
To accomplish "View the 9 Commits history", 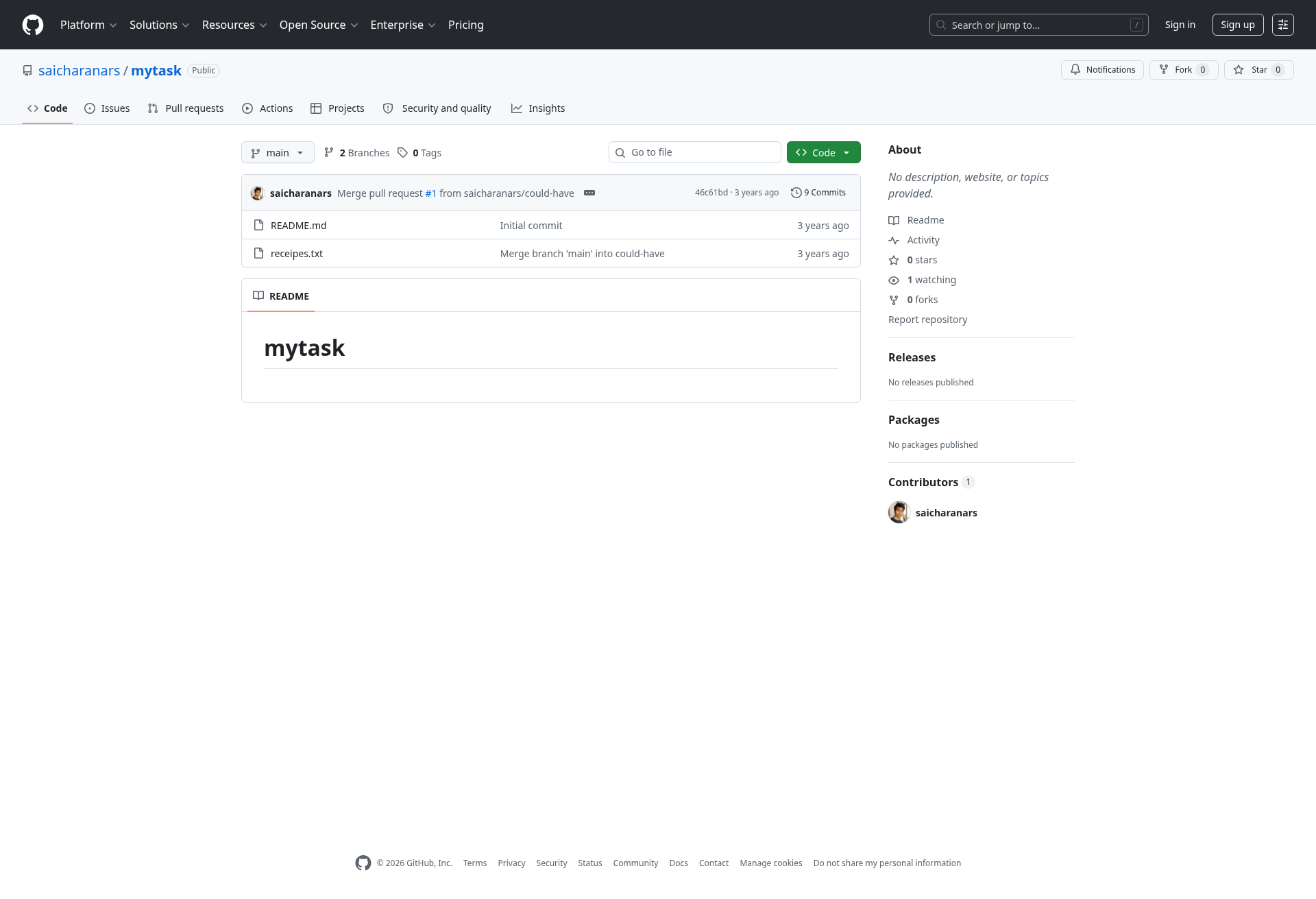I will (x=818, y=193).
